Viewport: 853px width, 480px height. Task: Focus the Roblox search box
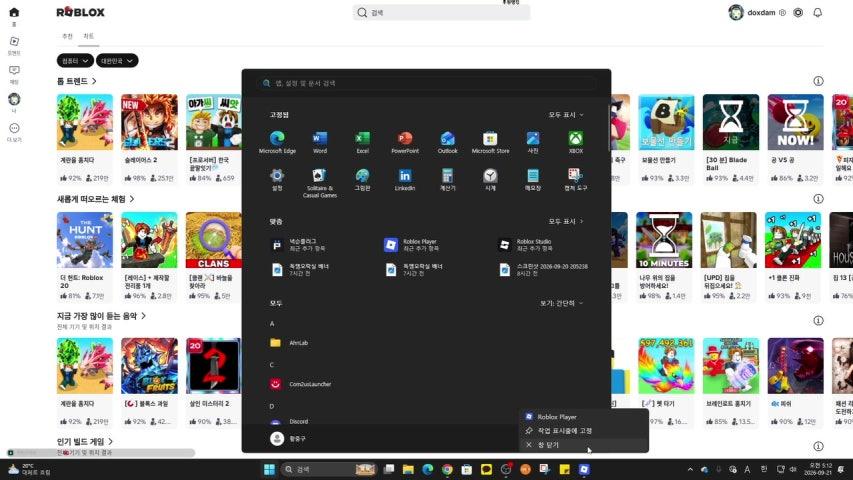pos(441,13)
